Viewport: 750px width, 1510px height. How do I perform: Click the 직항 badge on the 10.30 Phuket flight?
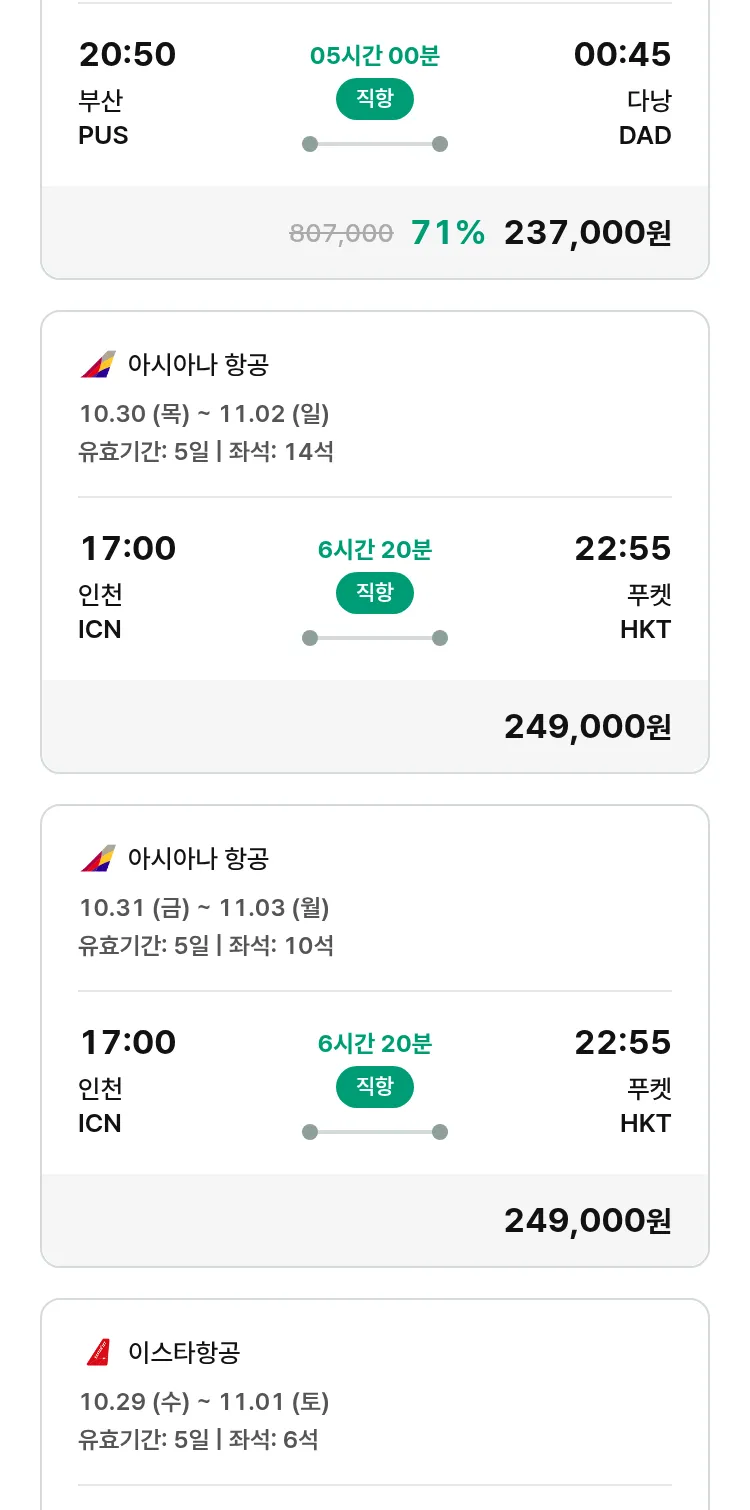point(375,593)
